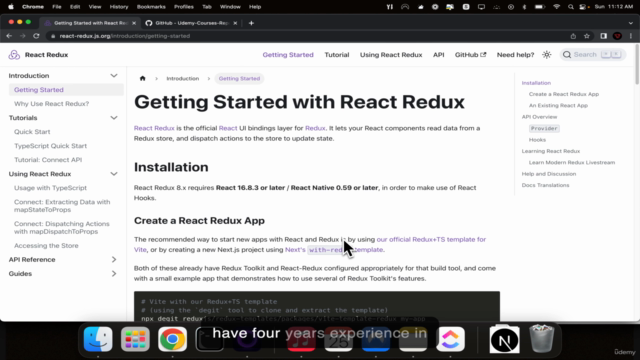
Task: Open Accessing the Store page
Action: click(x=46, y=246)
